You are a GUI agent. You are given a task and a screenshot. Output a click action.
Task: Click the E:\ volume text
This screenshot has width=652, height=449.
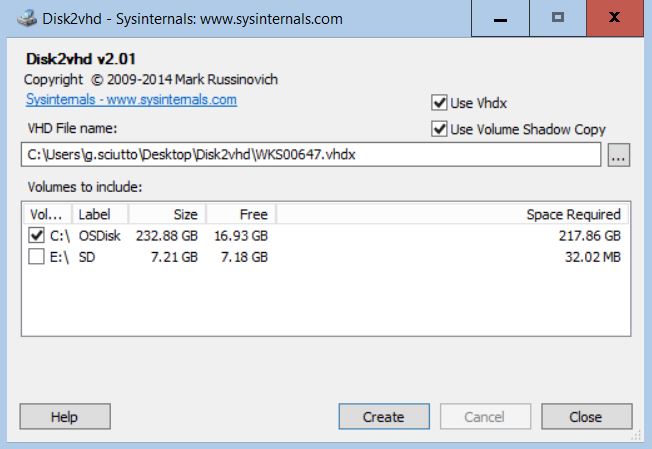[x=59, y=257]
